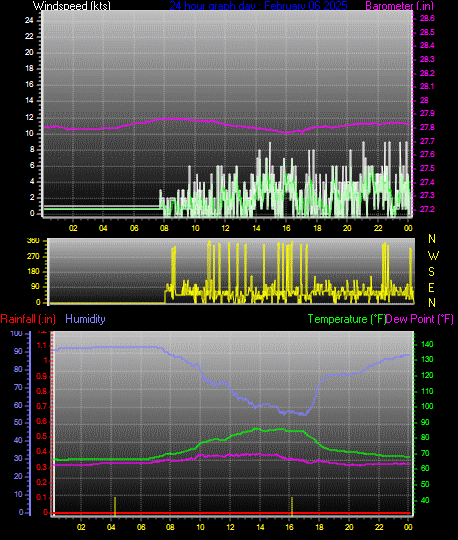Click the "18" windspeed scale value
The height and width of the screenshot is (540, 458).
point(29,69)
